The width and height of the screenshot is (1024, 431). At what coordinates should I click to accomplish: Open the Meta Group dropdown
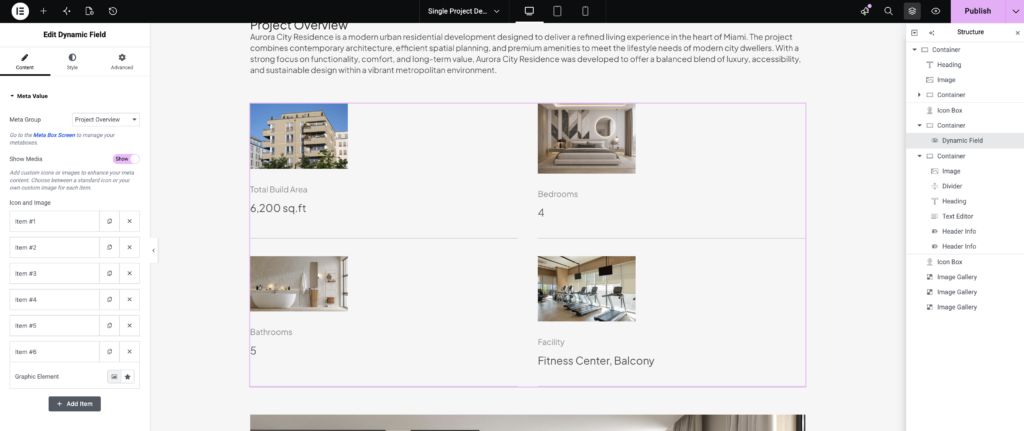[106, 120]
